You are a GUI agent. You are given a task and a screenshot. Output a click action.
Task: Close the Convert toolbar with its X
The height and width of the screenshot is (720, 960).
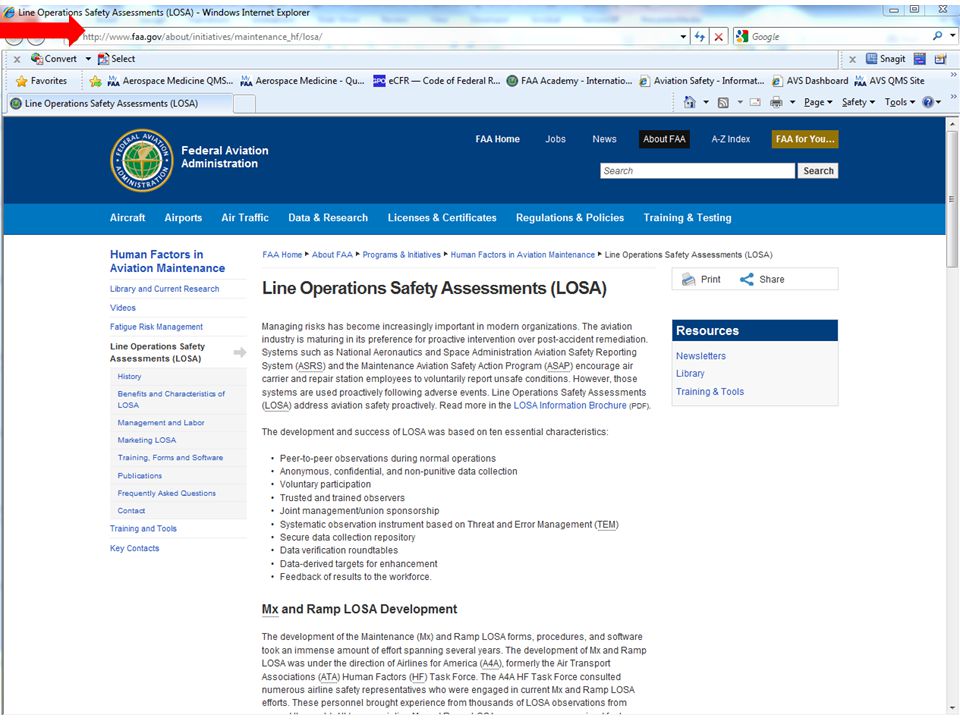pos(17,59)
